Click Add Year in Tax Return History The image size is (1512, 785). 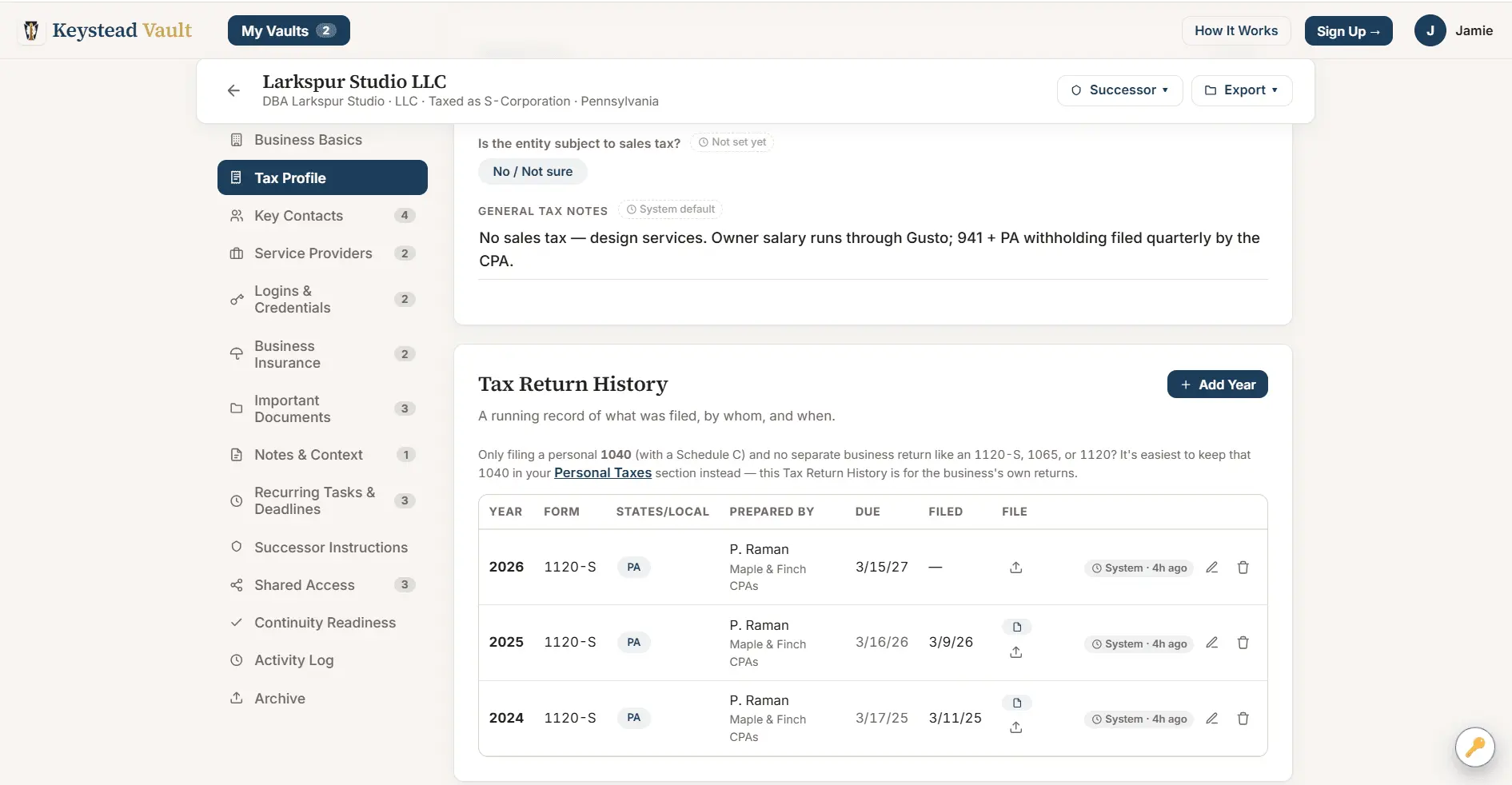tap(1217, 385)
